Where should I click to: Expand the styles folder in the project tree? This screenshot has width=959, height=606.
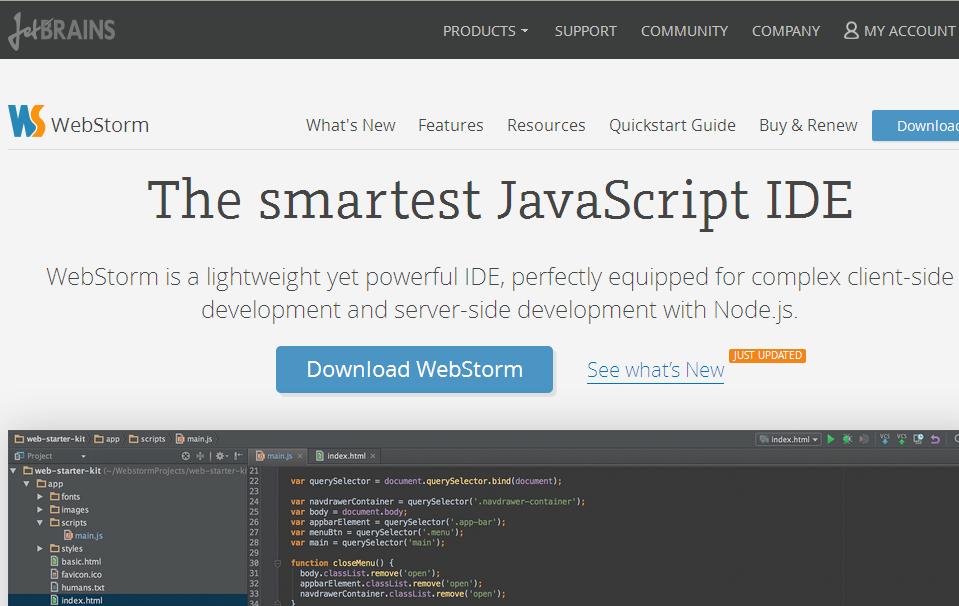(x=40, y=548)
